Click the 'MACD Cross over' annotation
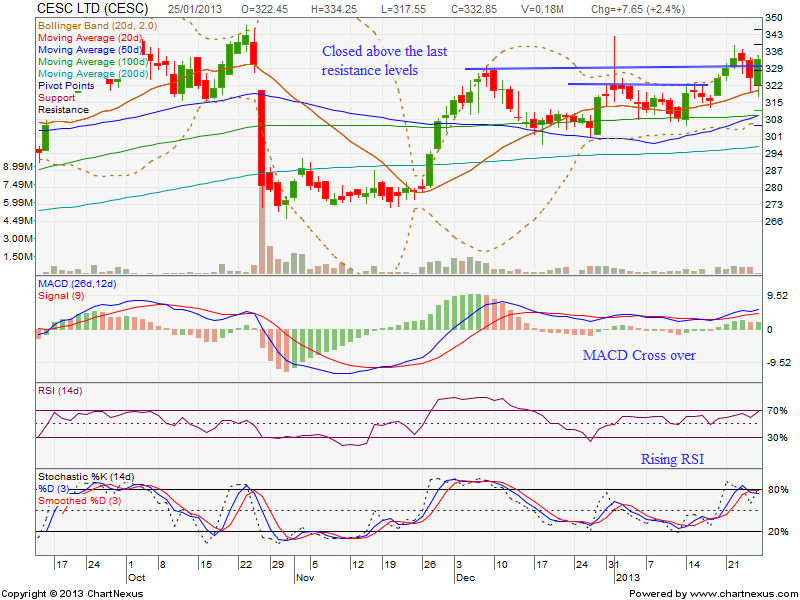Screen dimensions: 800x600 tap(639, 355)
